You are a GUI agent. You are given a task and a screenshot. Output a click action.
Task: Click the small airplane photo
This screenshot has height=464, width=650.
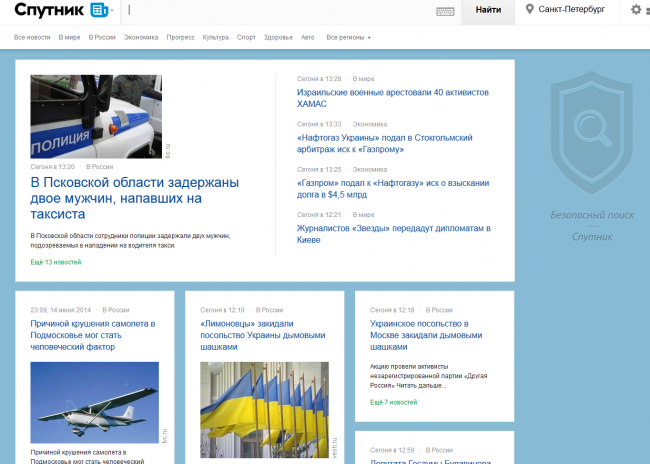(x=95, y=402)
